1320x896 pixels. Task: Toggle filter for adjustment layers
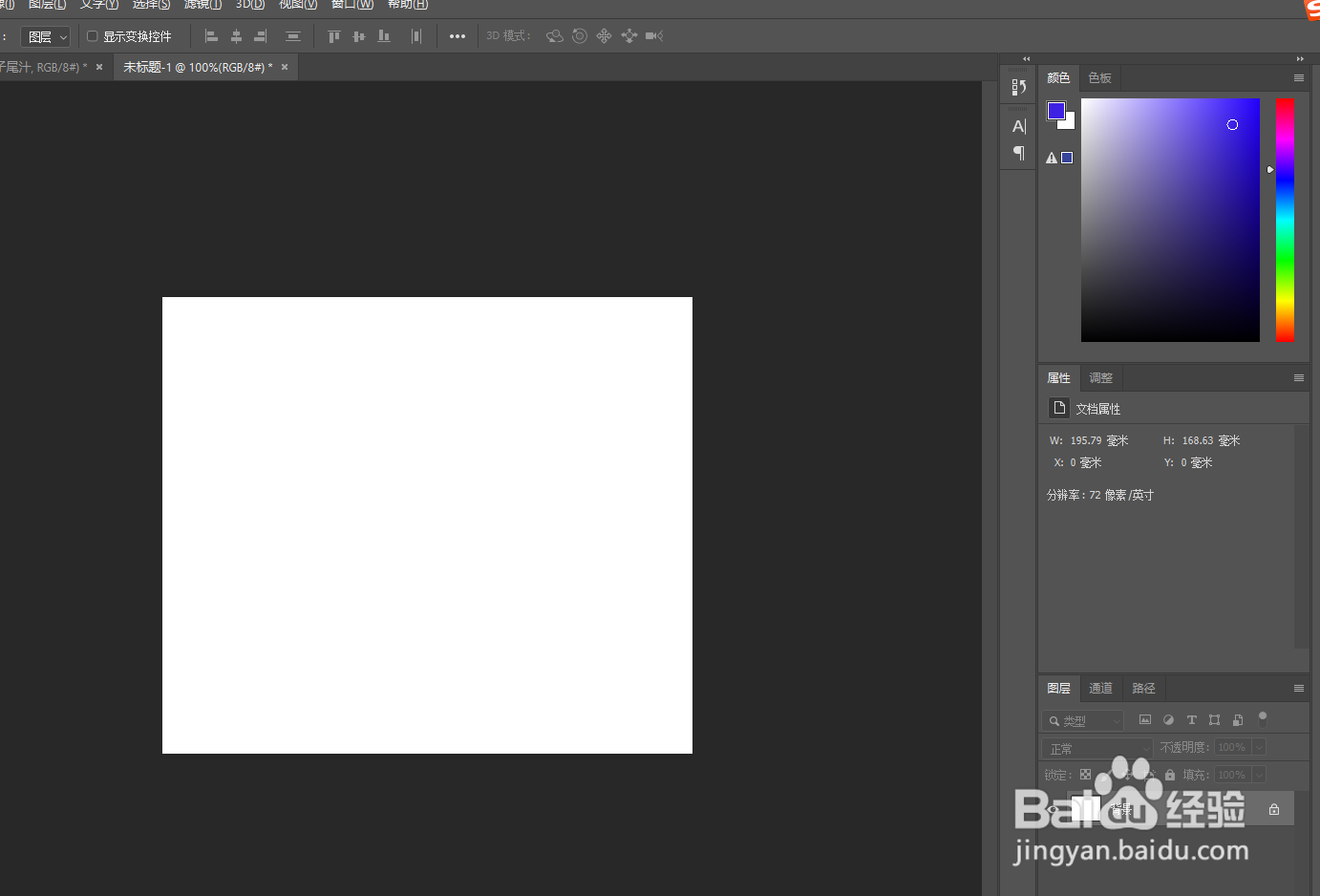[x=1168, y=719]
